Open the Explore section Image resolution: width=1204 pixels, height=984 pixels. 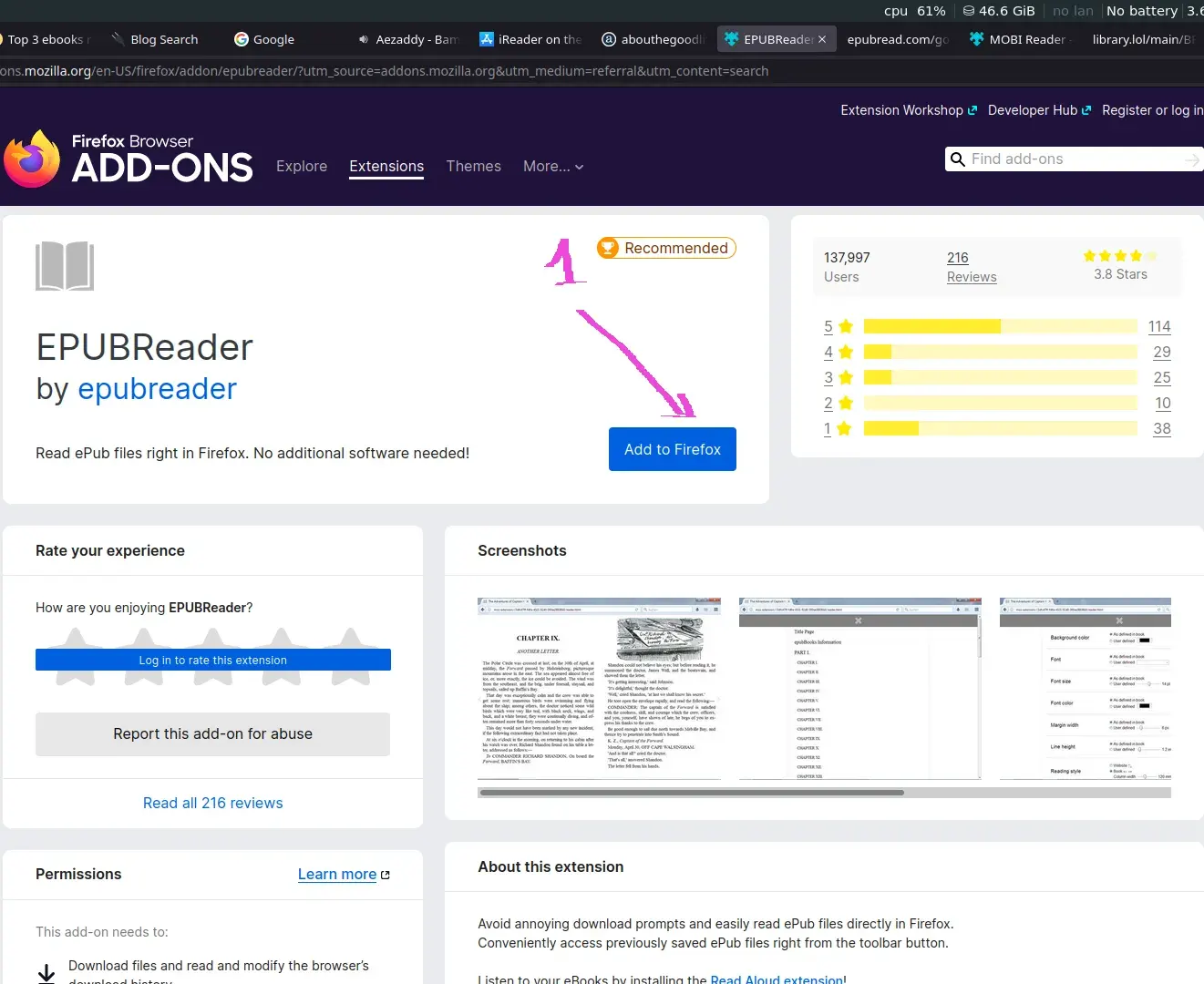click(x=302, y=166)
